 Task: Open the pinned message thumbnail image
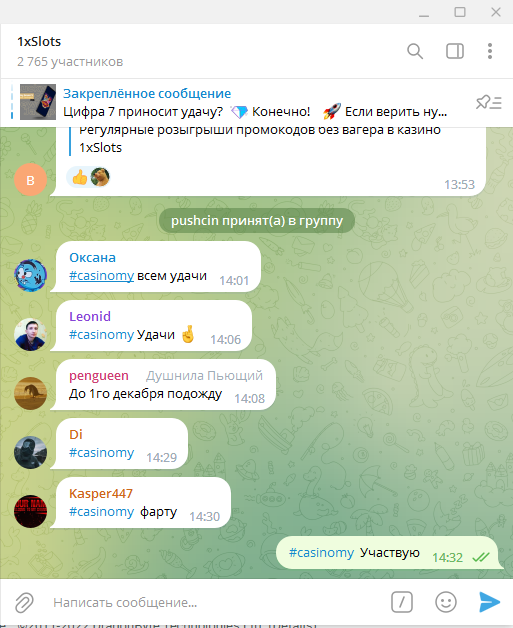(x=38, y=102)
